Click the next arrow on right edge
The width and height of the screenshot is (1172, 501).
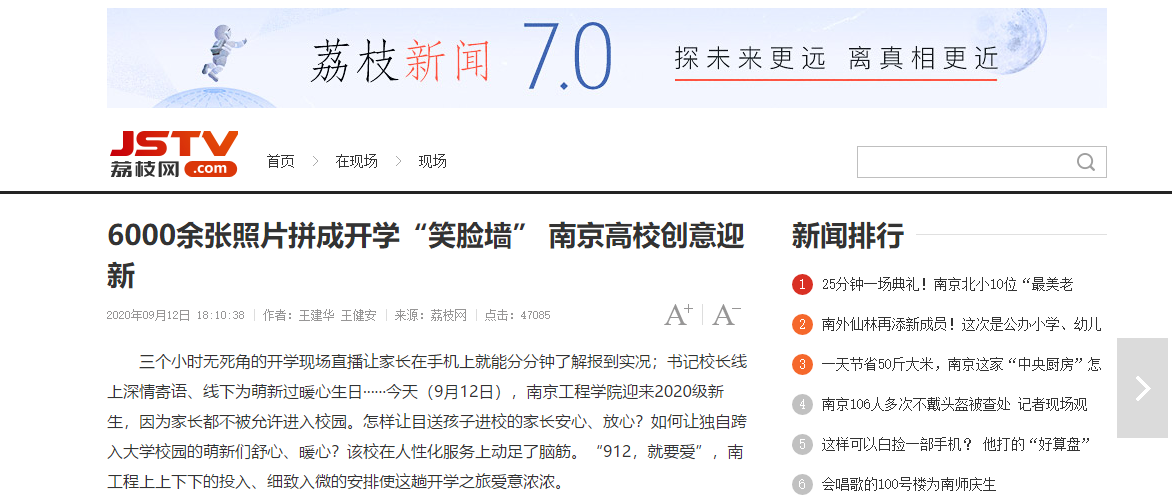pyautogui.click(x=1142, y=388)
